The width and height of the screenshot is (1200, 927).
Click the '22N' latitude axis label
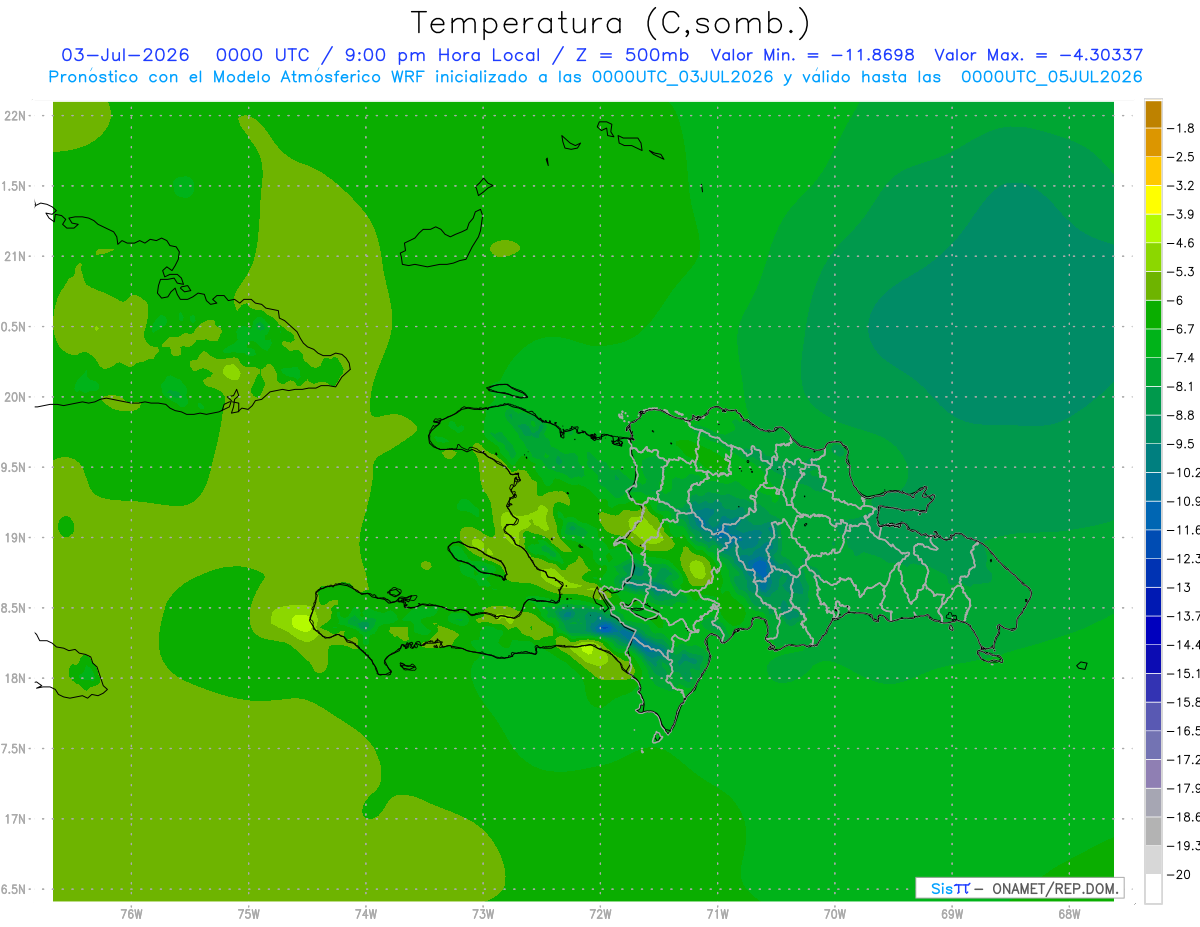click(16, 115)
